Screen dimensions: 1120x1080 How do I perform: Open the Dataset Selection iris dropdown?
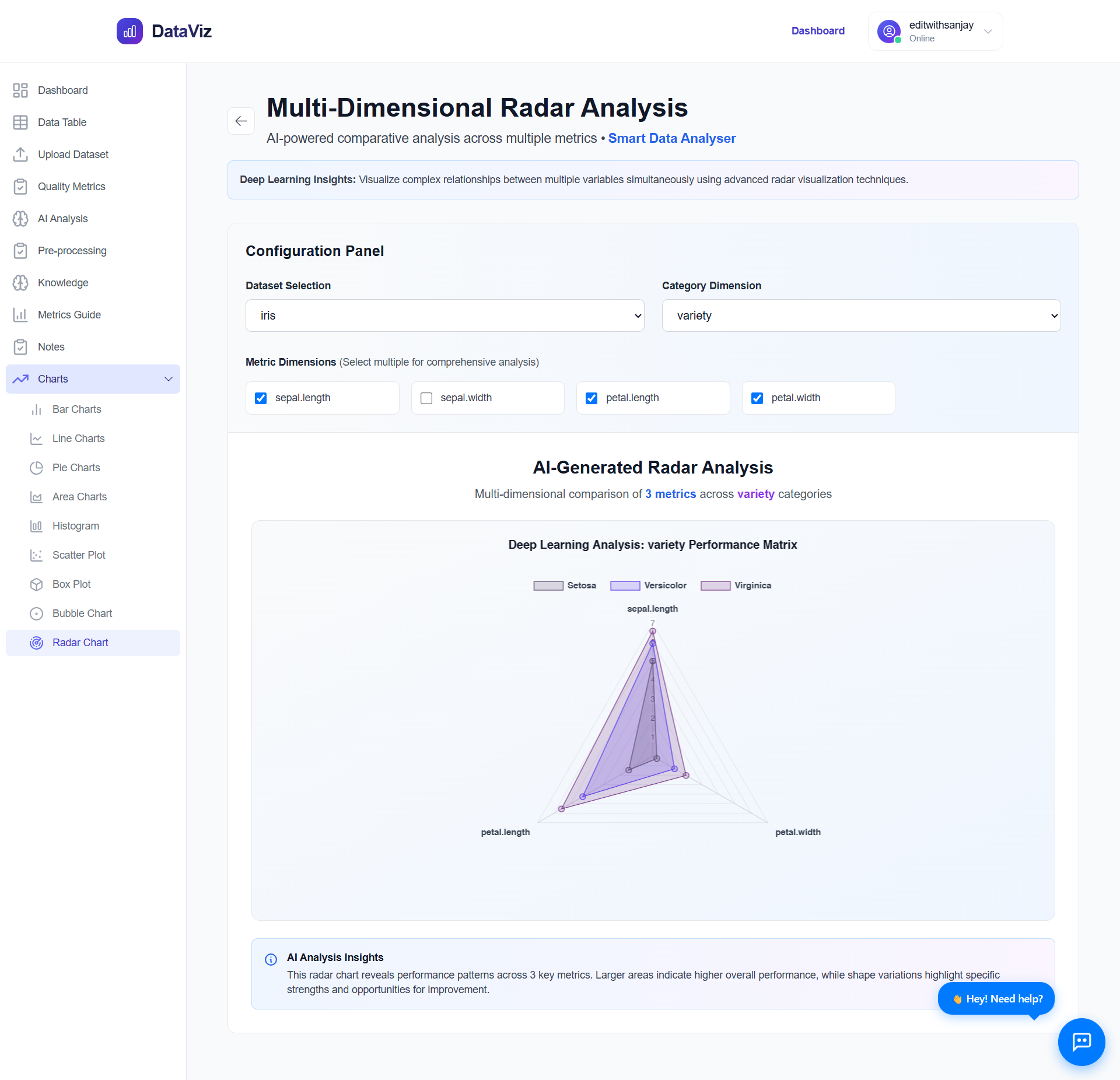click(x=444, y=315)
